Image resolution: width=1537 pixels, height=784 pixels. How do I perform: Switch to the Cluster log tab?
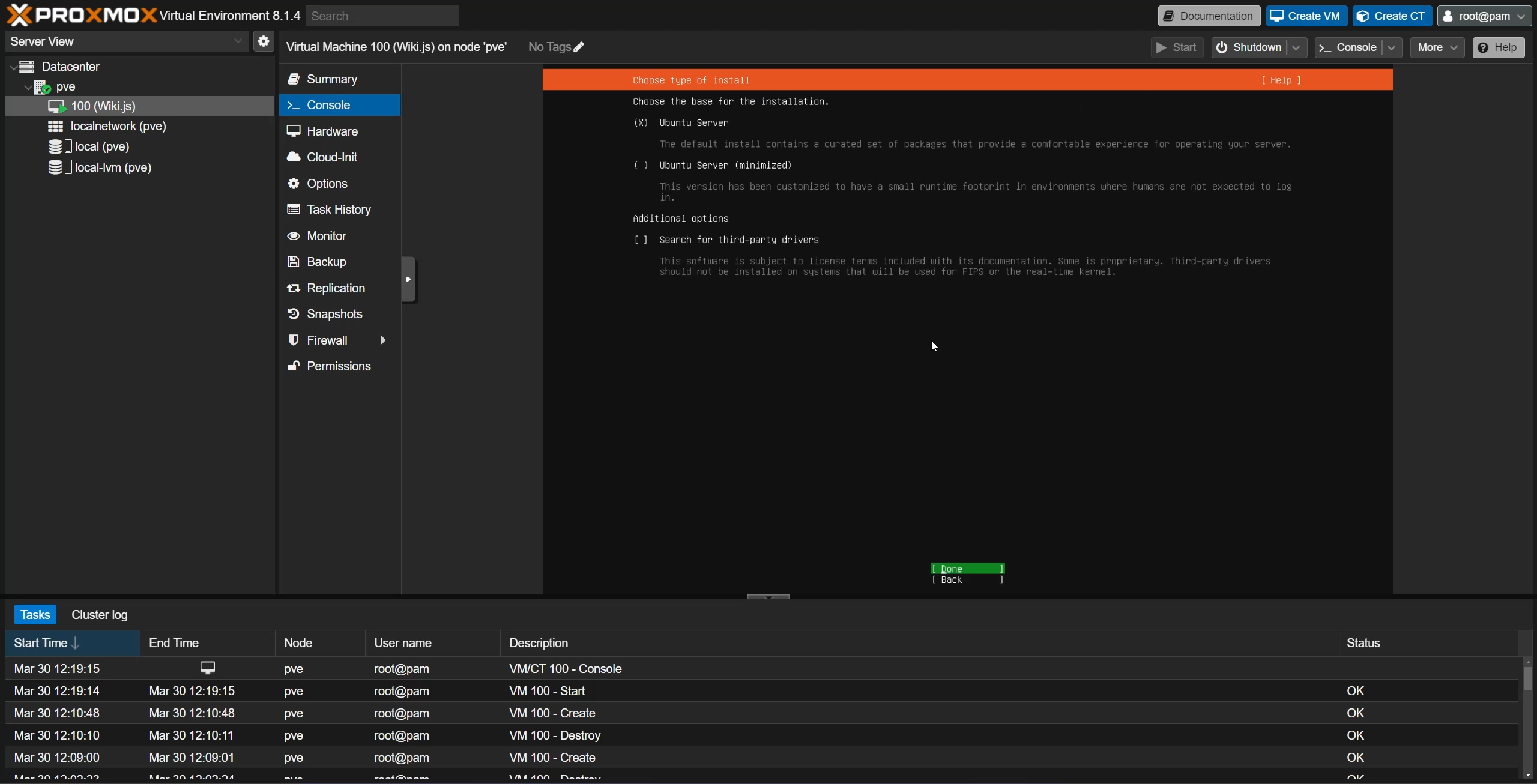tap(99, 614)
